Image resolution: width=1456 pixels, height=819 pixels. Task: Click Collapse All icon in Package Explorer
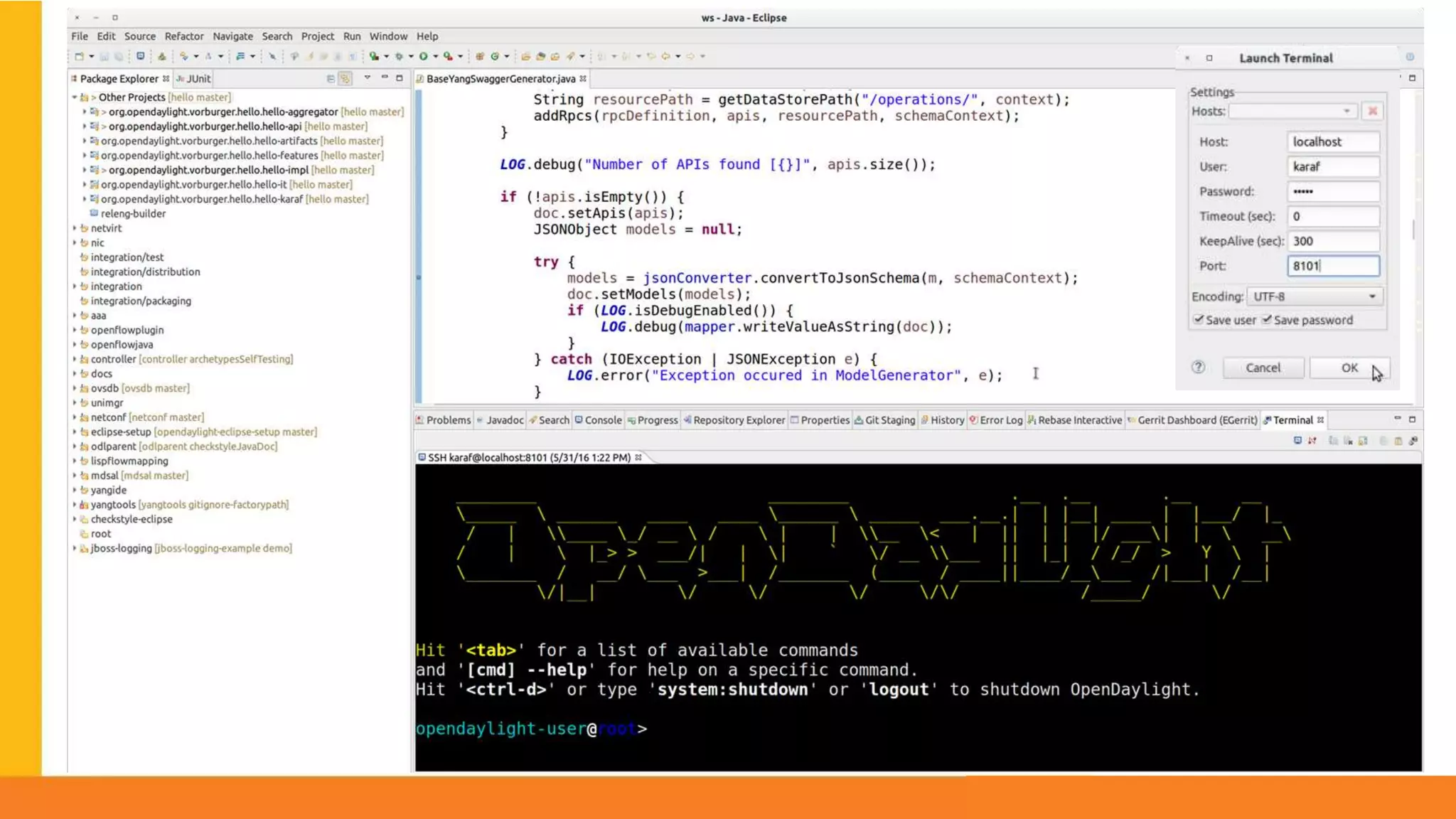coord(331,79)
